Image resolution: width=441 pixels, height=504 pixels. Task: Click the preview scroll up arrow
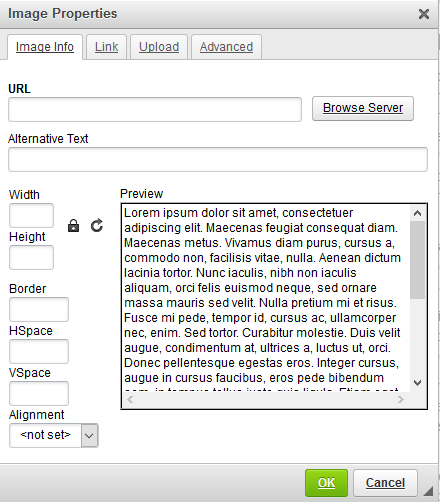click(417, 213)
